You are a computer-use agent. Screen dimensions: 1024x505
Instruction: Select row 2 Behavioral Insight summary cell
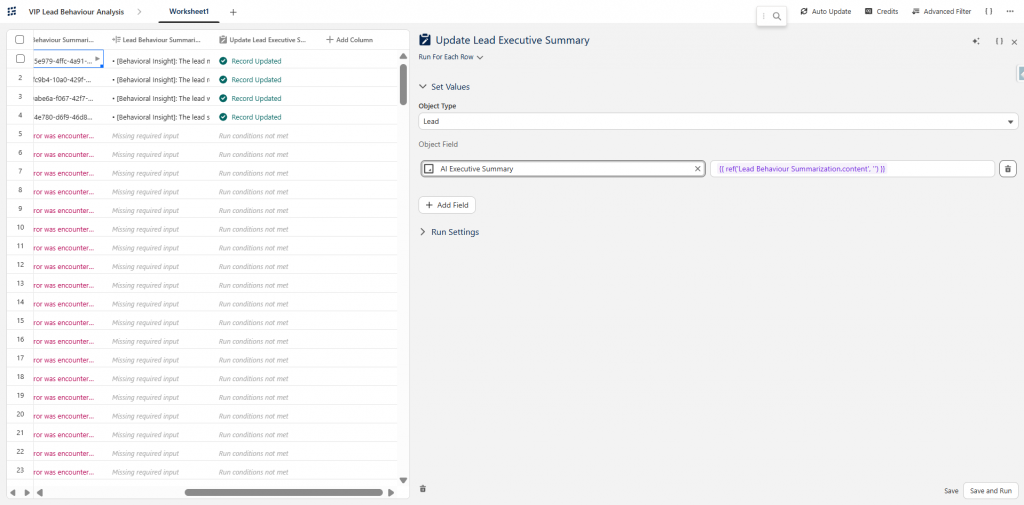(161, 80)
